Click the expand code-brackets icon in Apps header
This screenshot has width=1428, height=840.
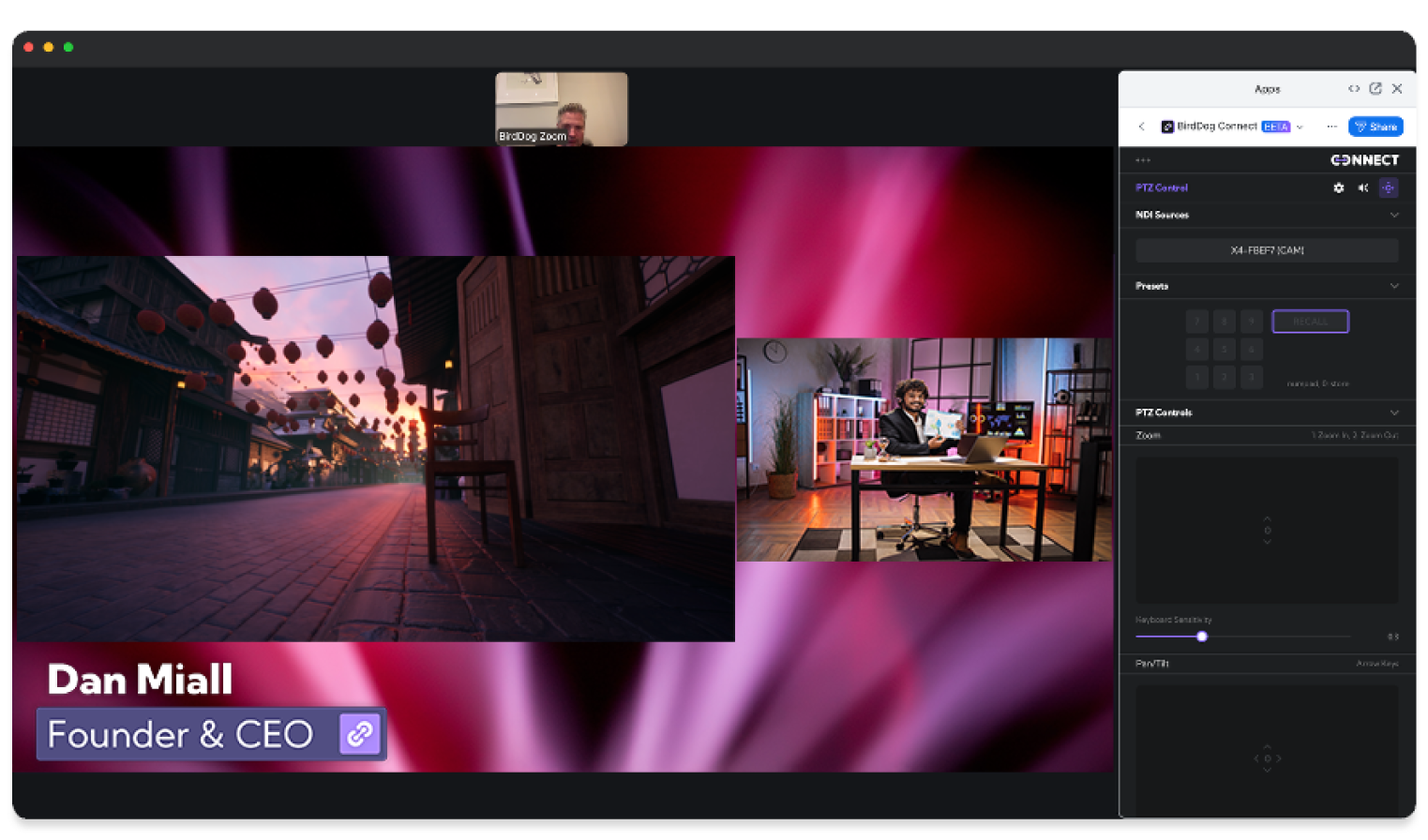pos(1354,88)
